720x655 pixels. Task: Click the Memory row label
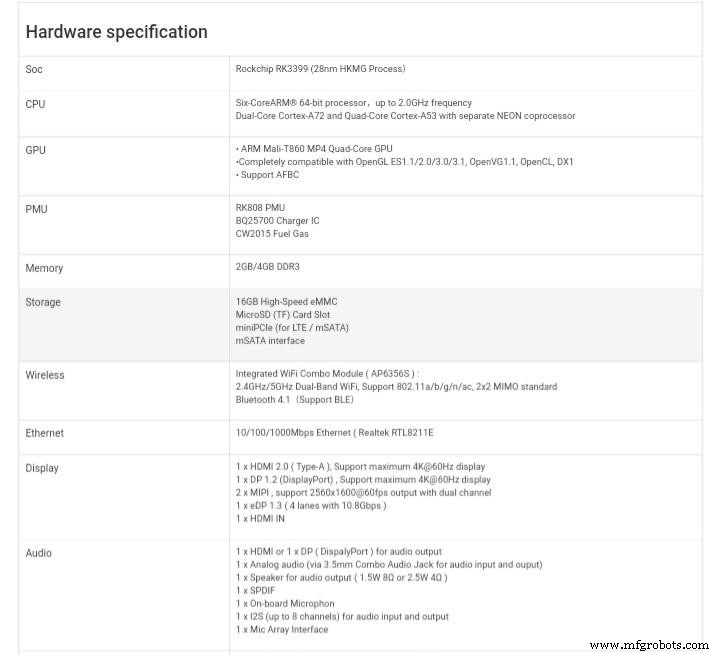44,268
